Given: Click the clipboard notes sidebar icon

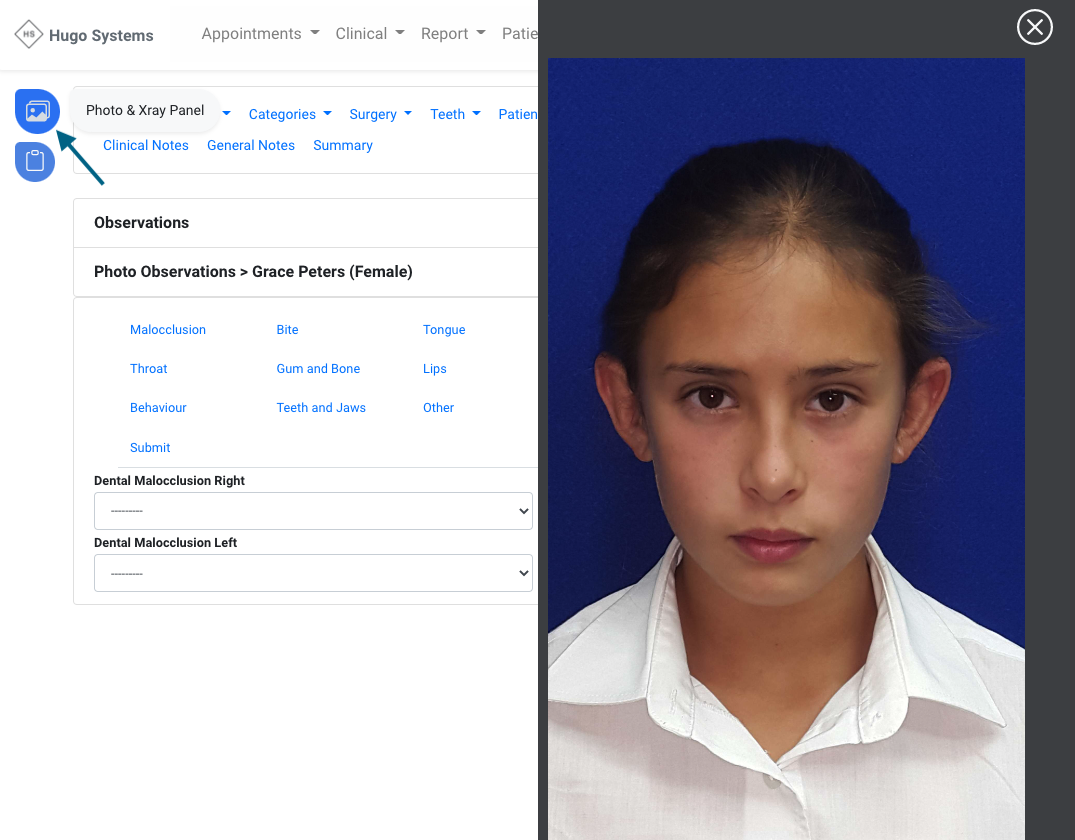Looking at the screenshot, I should pyautogui.click(x=35, y=161).
